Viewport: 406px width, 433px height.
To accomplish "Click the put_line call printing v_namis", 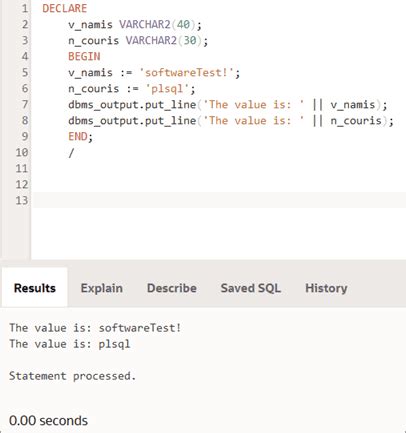I will tap(228, 104).
